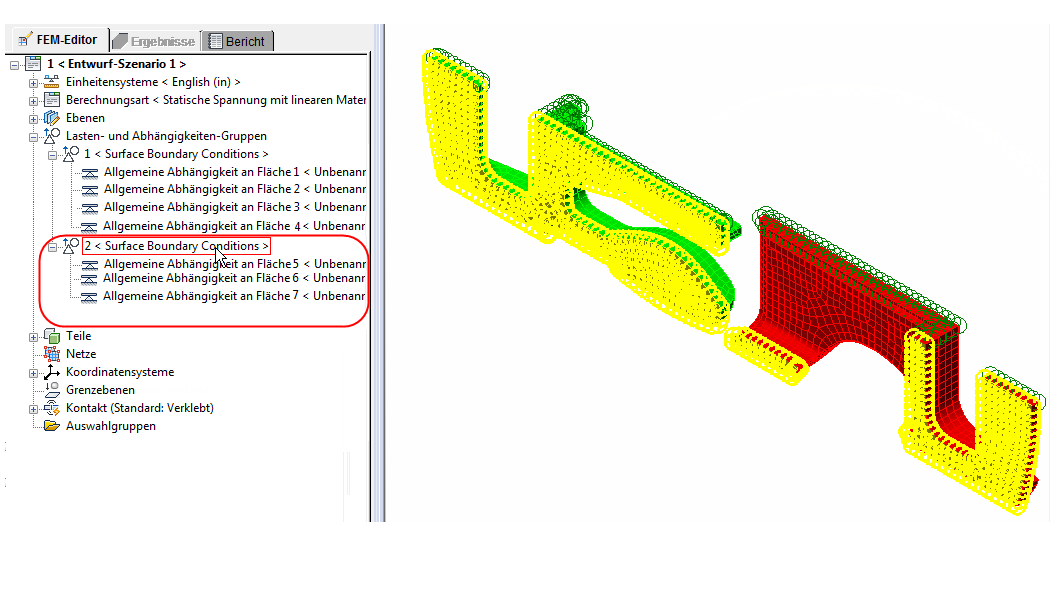Collapse the Entwurf-Szenario 1 root node
This screenshot has width=1050, height=602.
tap(15, 65)
